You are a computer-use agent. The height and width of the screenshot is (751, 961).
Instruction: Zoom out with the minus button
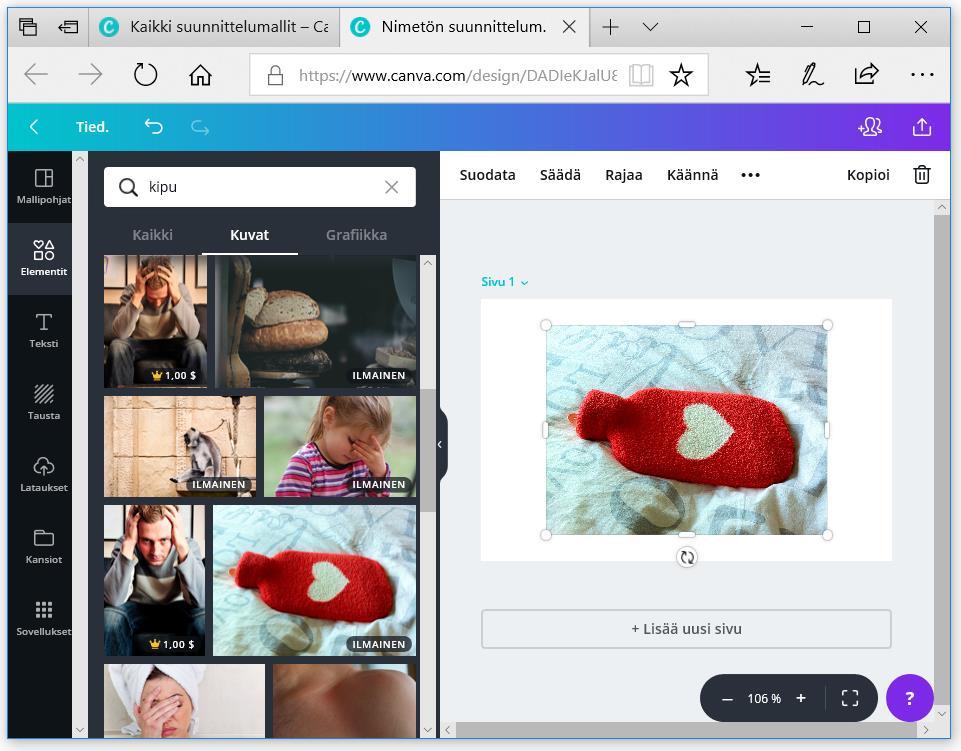(727, 699)
